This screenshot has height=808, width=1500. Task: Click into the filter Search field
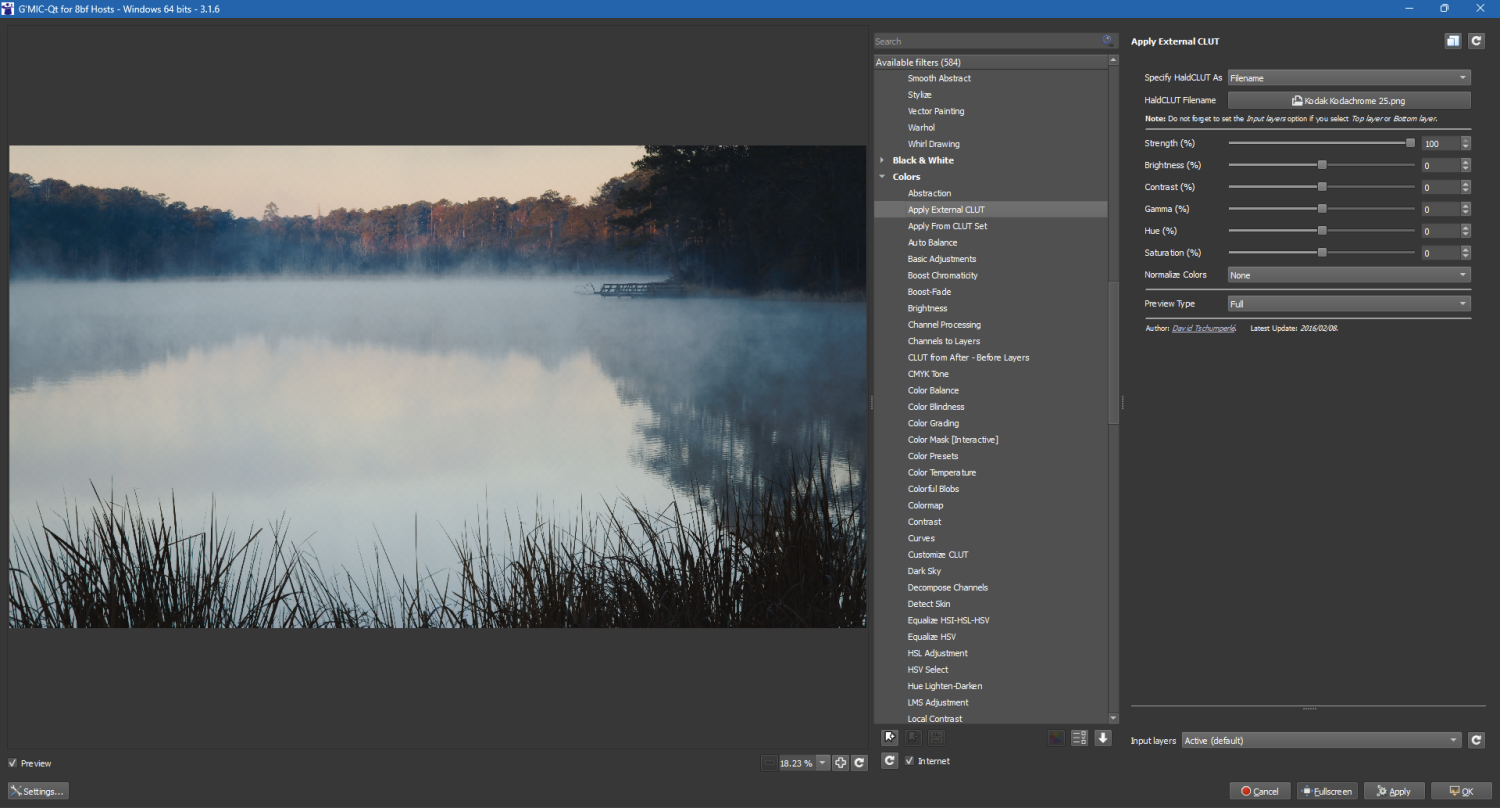[x=985, y=41]
